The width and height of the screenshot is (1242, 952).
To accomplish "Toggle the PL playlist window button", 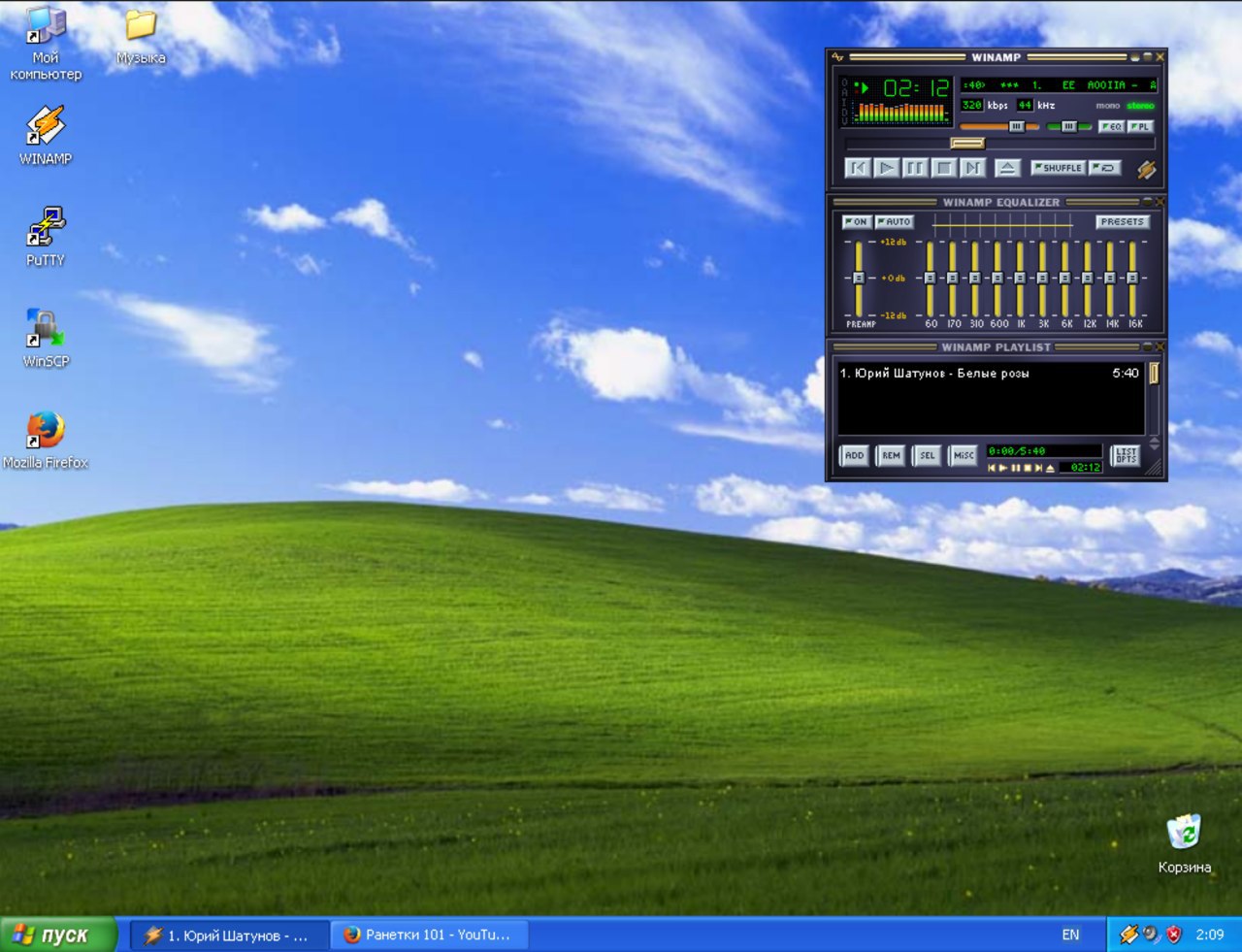I will (x=1141, y=126).
